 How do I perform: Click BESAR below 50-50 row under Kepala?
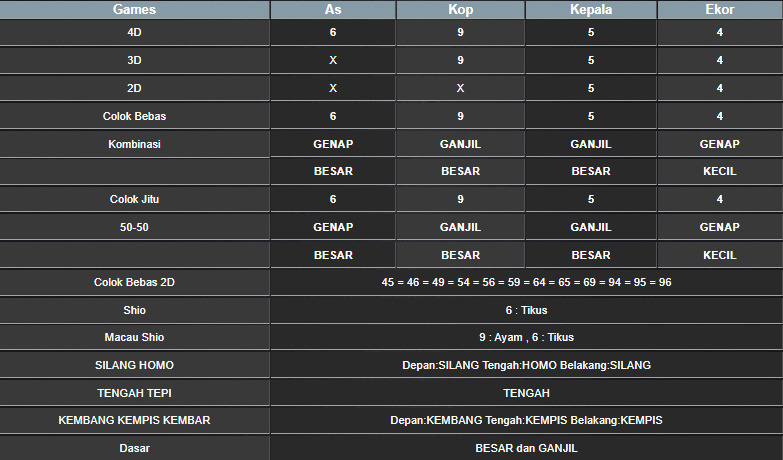coord(591,255)
